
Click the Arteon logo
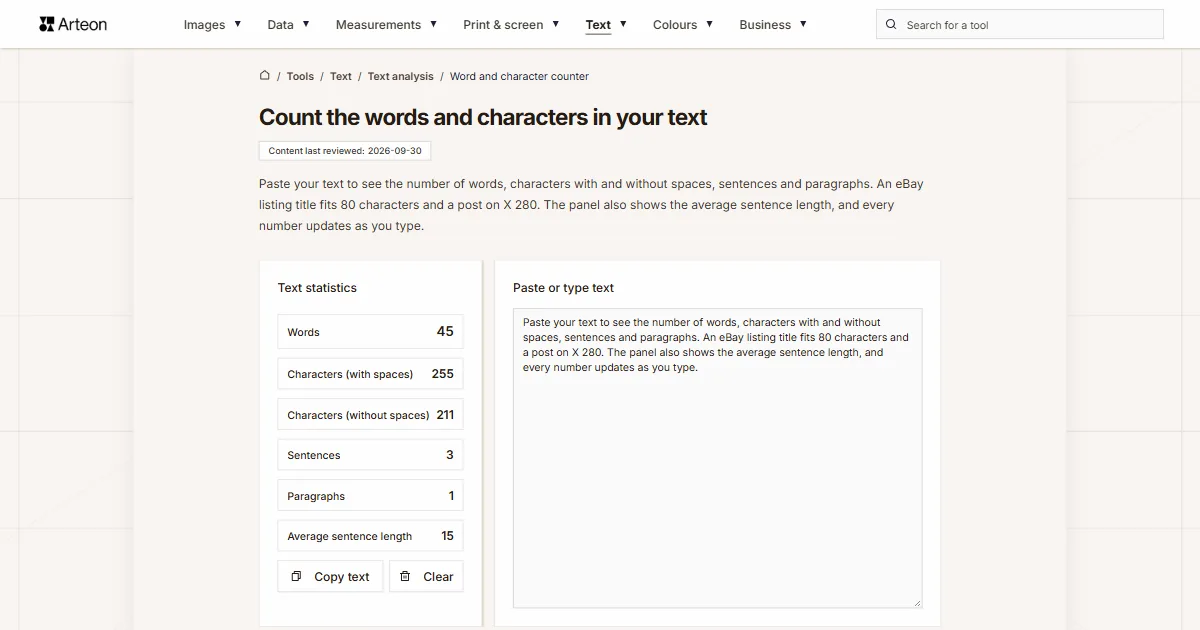coord(72,24)
